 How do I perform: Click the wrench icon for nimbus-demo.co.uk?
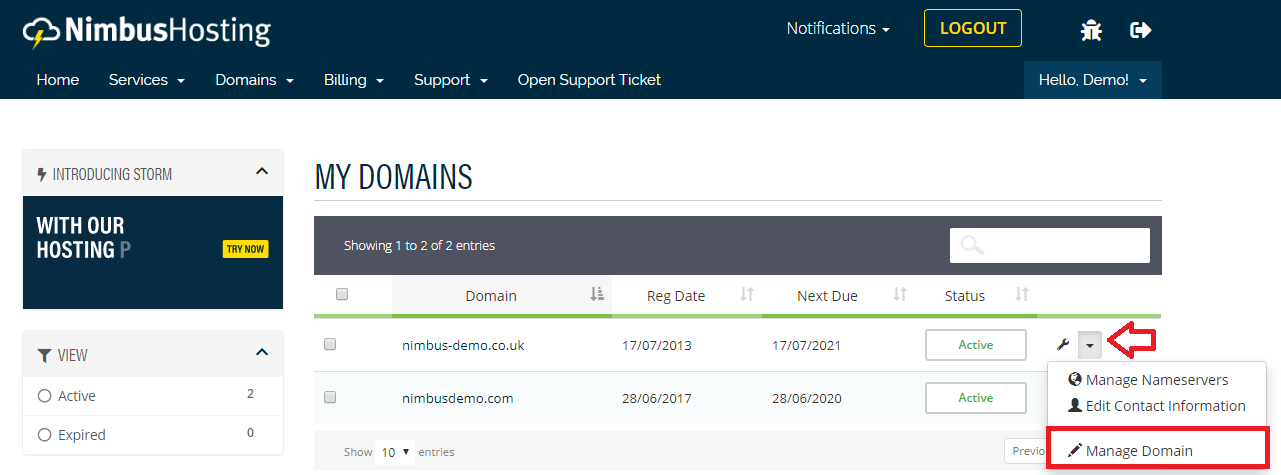1063,345
